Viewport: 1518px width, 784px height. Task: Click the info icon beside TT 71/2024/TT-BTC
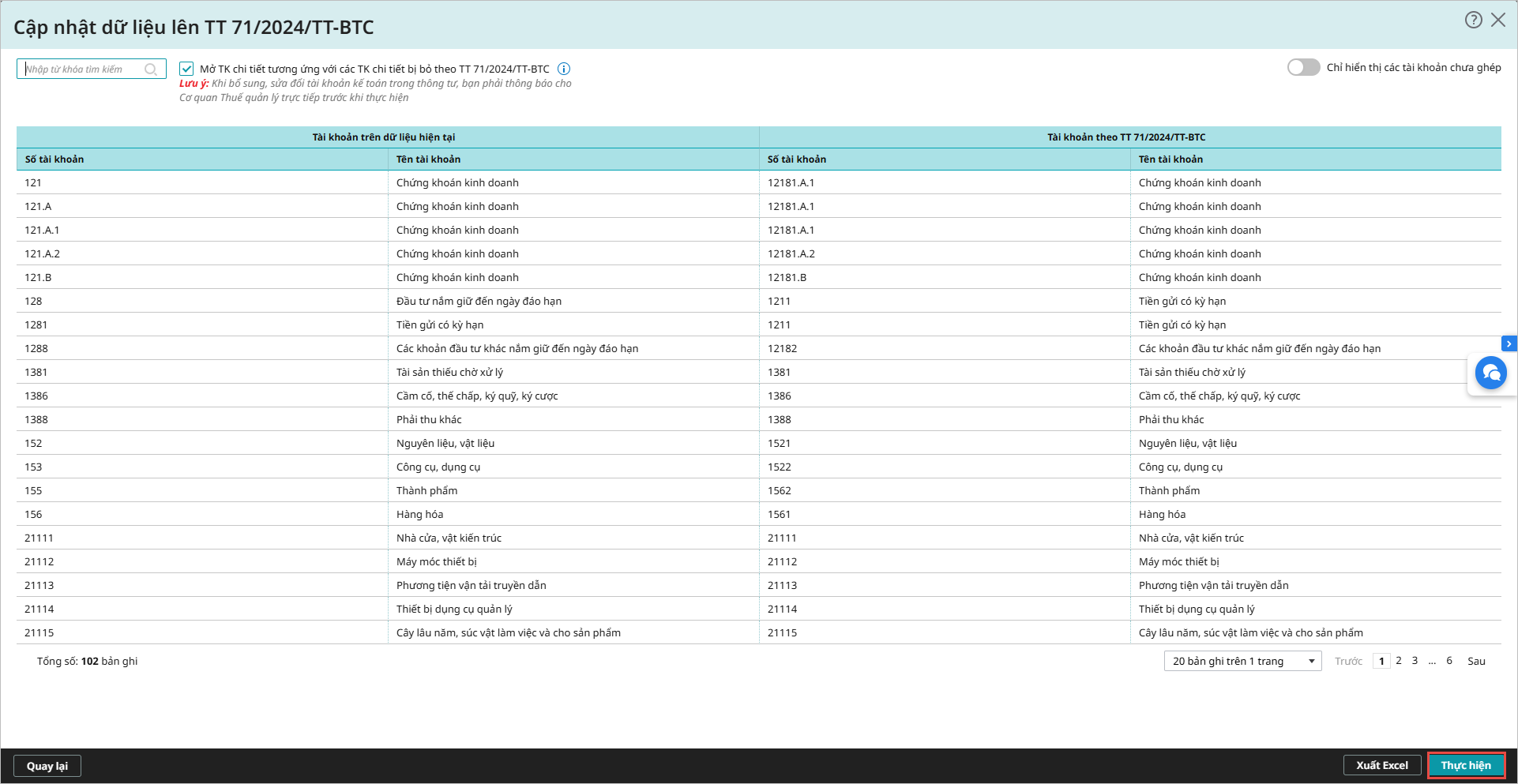(564, 69)
